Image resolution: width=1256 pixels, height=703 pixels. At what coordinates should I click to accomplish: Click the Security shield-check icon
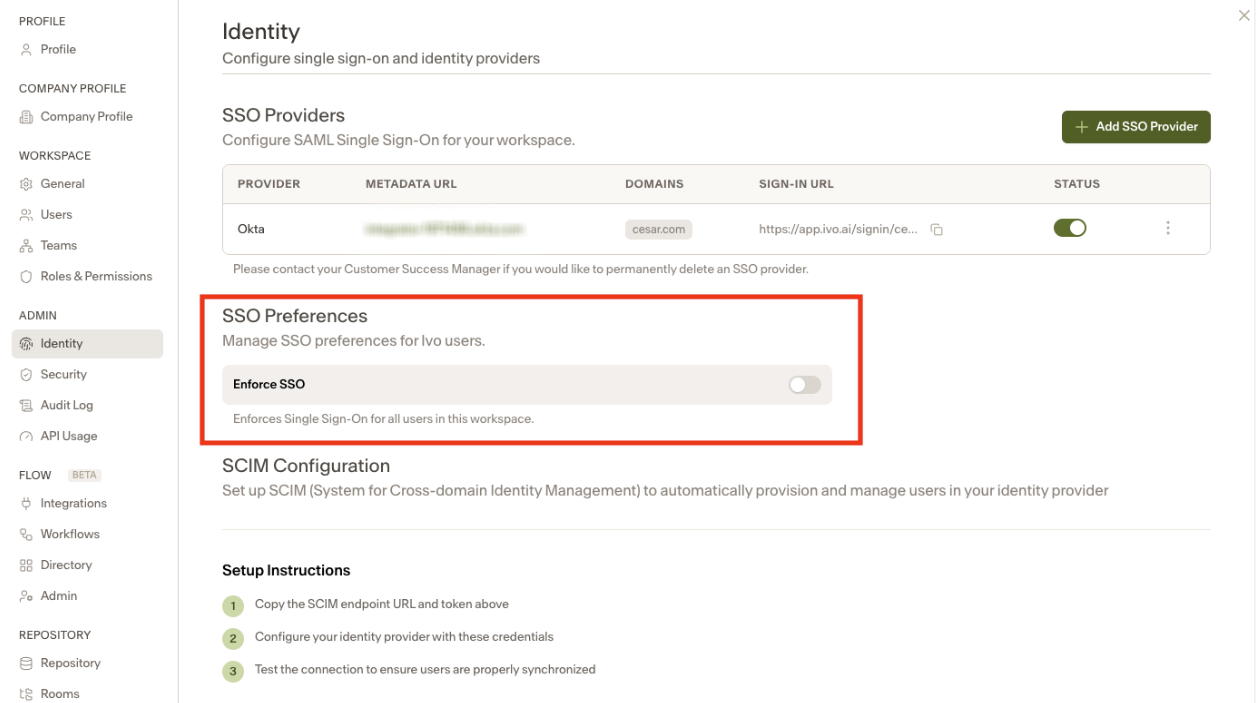tap(26, 375)
